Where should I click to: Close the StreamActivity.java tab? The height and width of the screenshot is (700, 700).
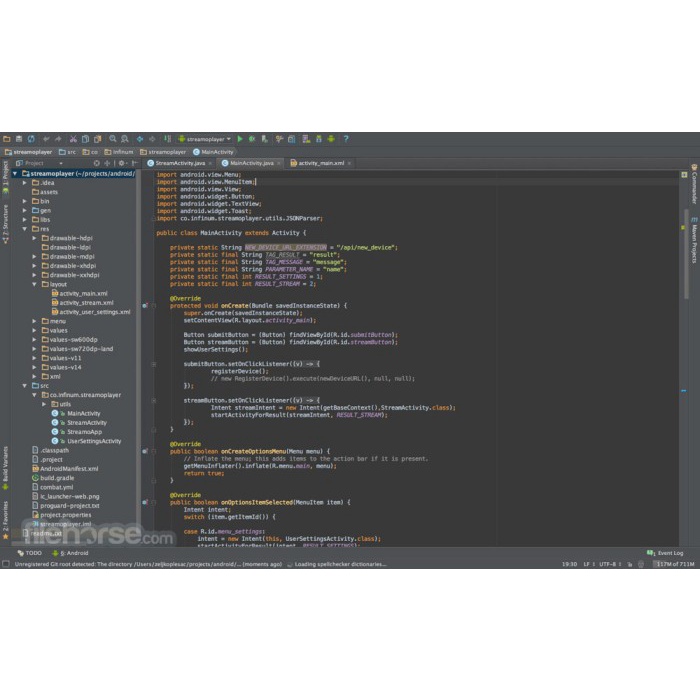pos(210,163)
